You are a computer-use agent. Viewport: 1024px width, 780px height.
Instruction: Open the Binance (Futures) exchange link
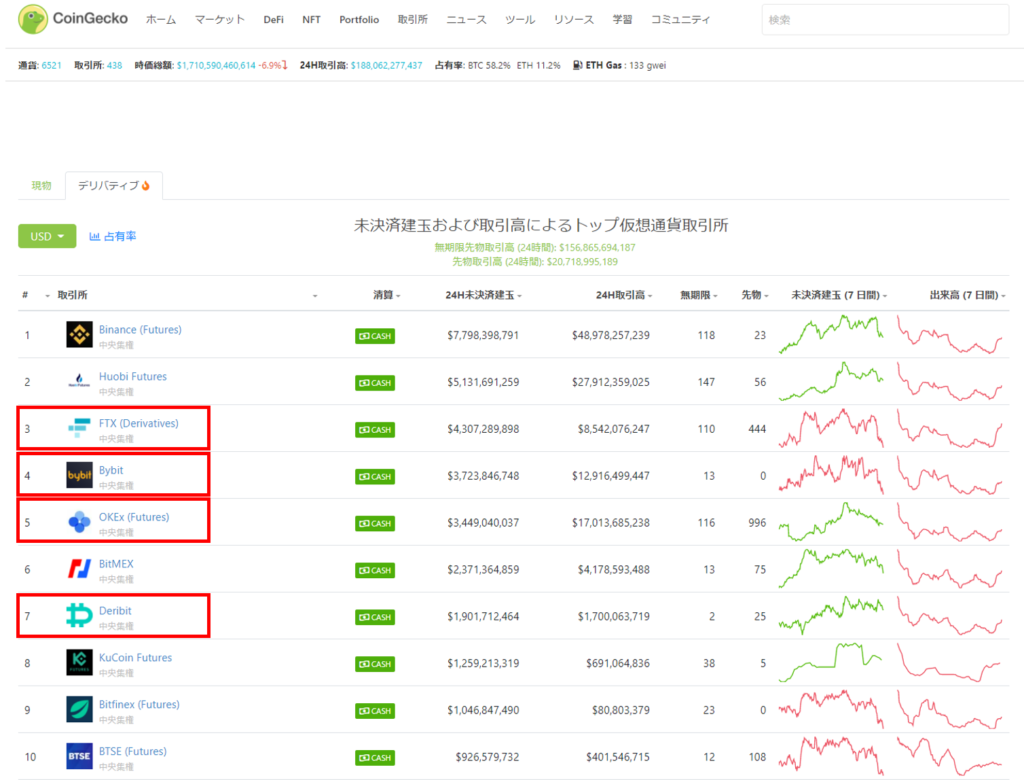coord(140,329)
